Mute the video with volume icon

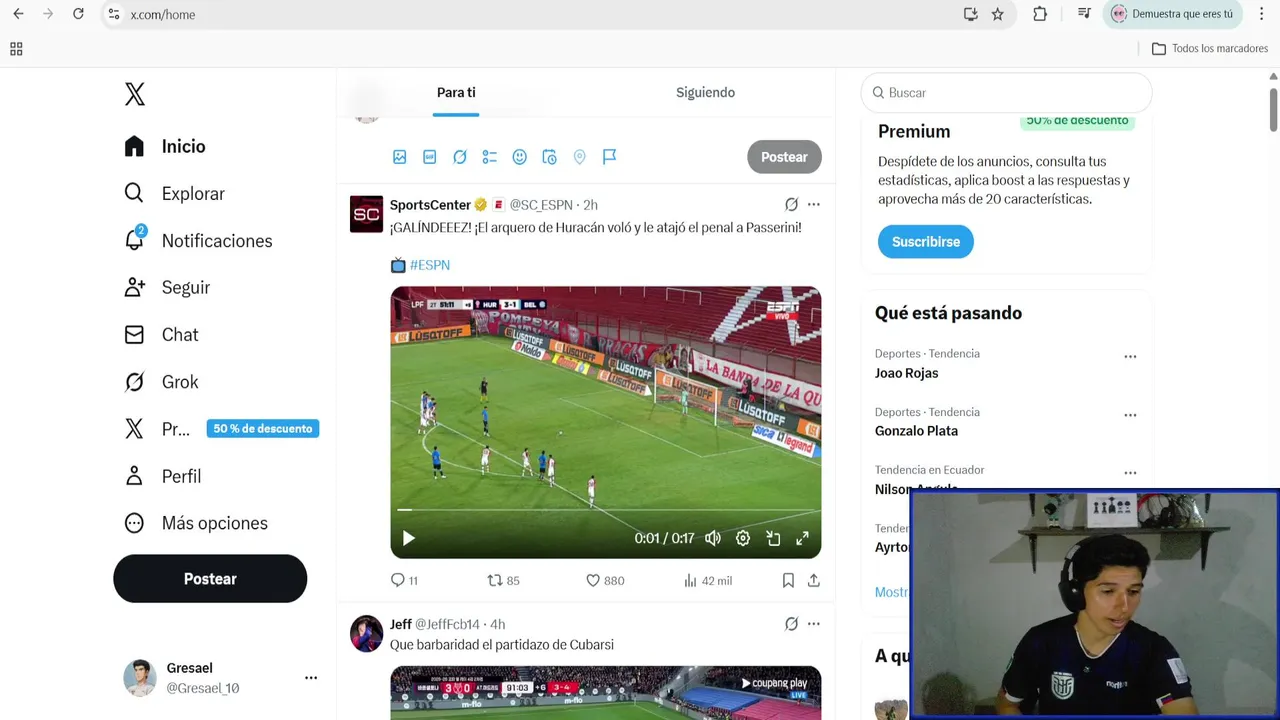713,538
